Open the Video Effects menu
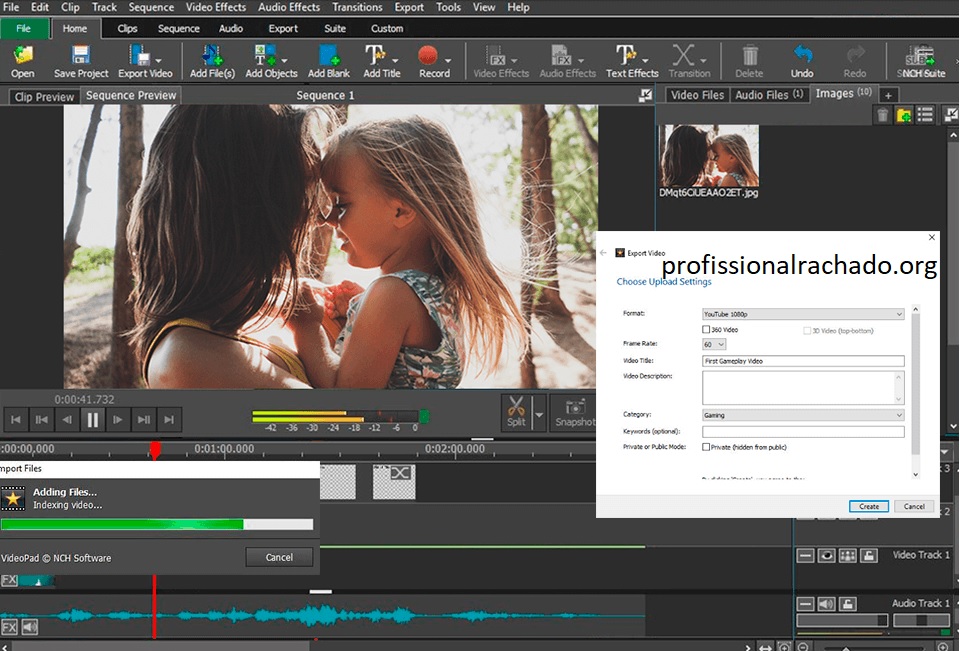This screenshot has height=651, width=960. click(216, 7)
